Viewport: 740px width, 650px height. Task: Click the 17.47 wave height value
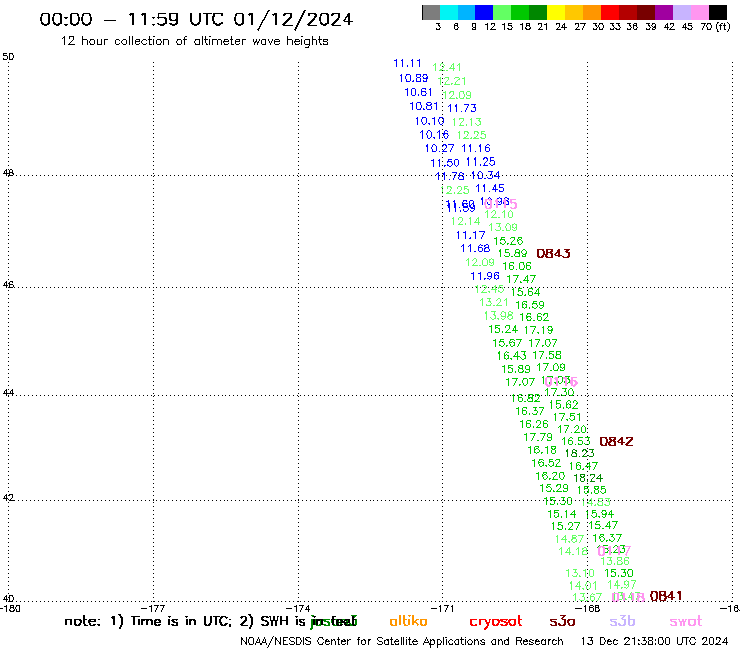click(521, 279)
